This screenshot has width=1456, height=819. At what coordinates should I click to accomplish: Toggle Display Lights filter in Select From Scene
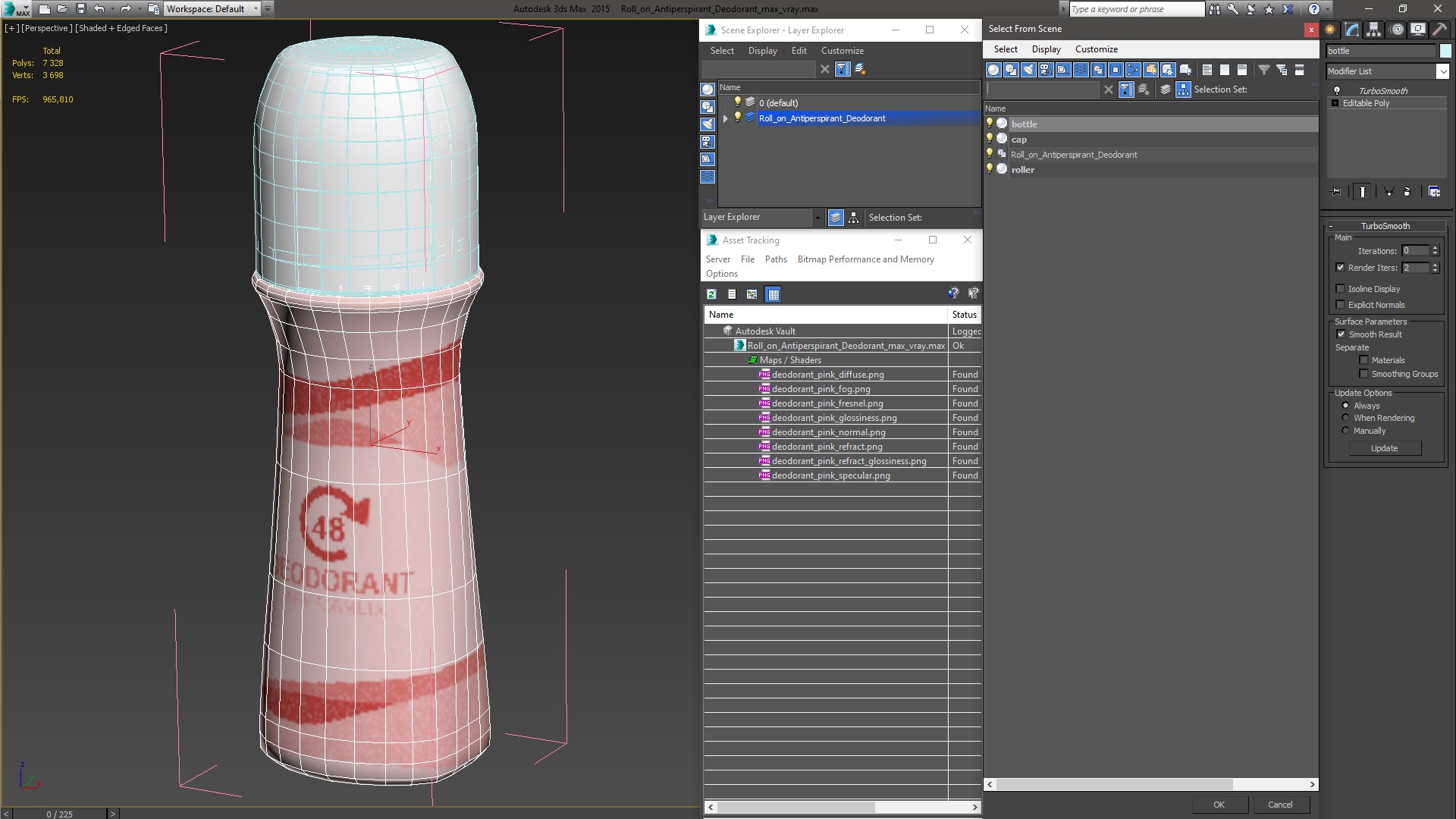[1028, 70]
